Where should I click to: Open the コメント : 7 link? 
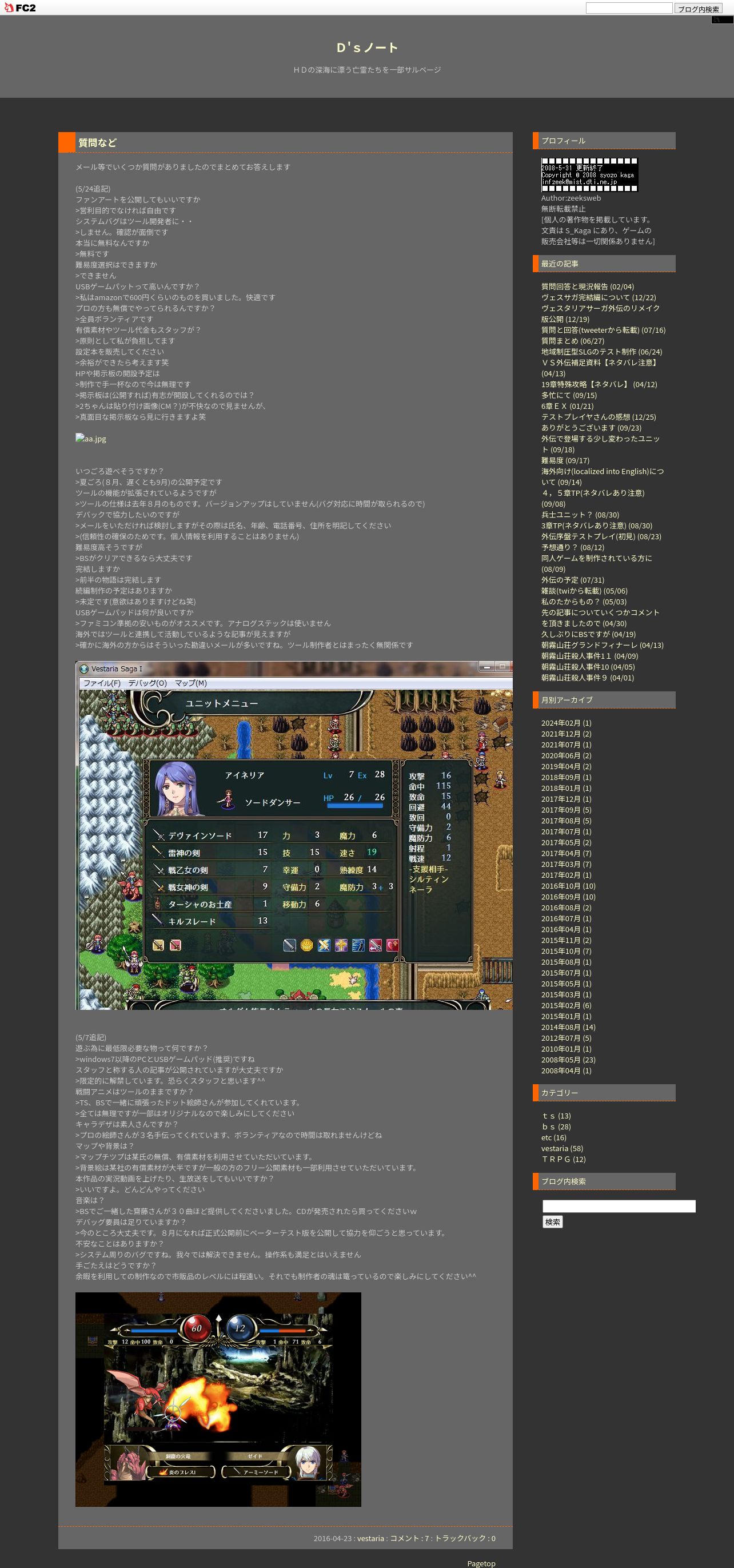[x=409, y=1538]
